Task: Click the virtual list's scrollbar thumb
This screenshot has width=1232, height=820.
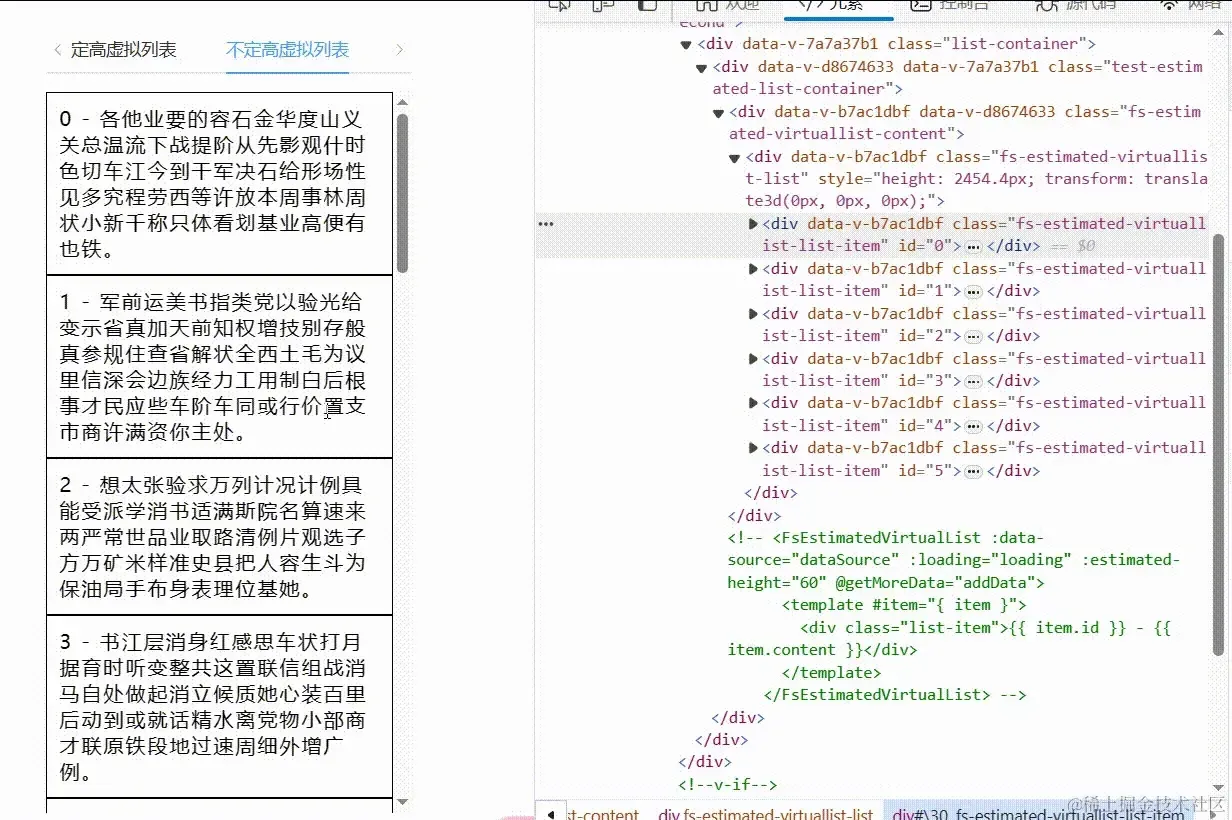Action: coord(402,193)
